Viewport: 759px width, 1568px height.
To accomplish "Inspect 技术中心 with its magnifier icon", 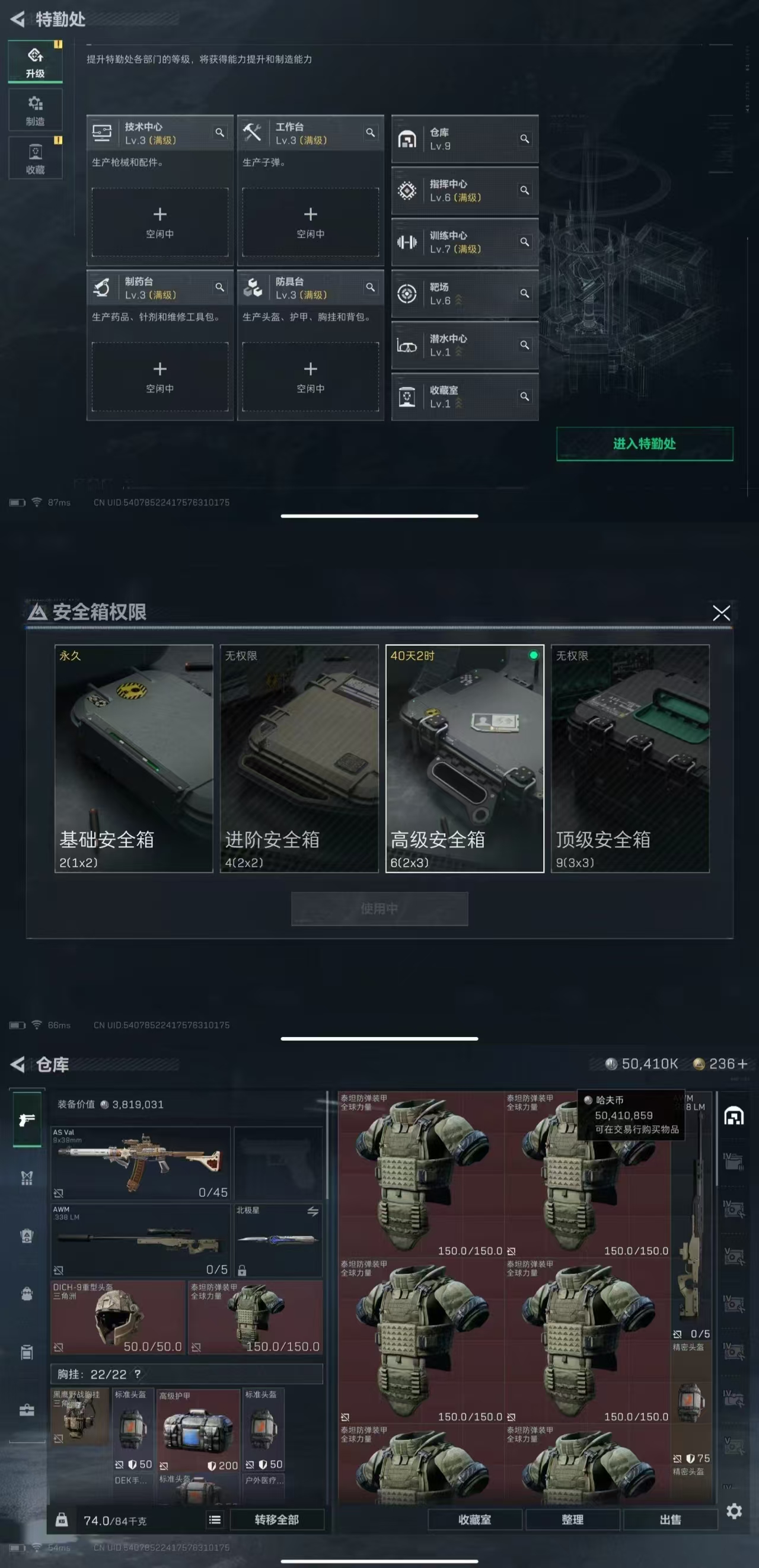I will (219, 132).
